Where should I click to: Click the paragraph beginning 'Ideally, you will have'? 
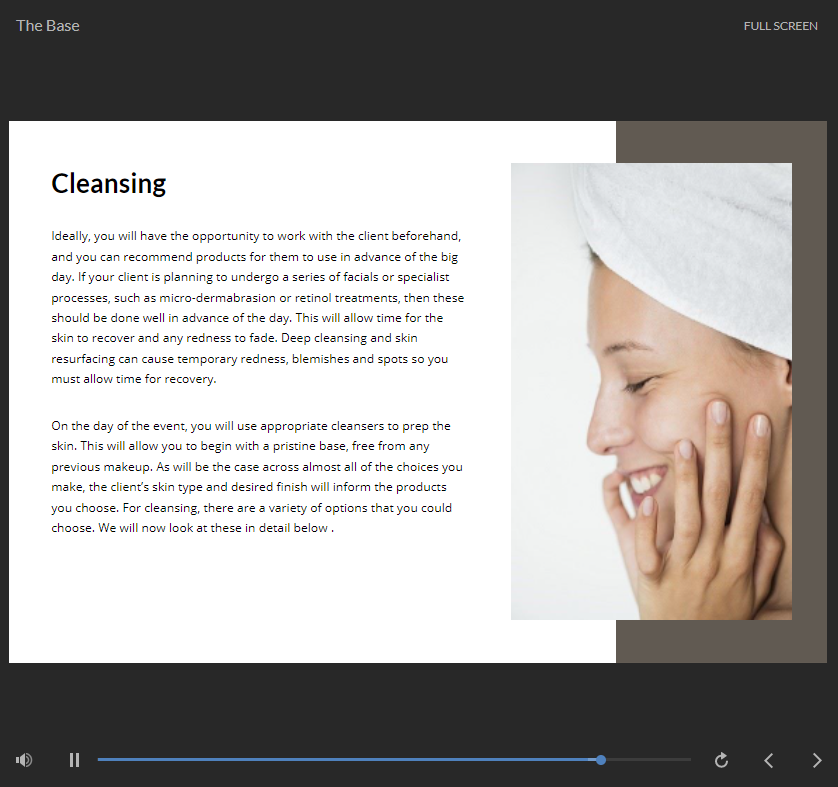[x=257, y=308]
